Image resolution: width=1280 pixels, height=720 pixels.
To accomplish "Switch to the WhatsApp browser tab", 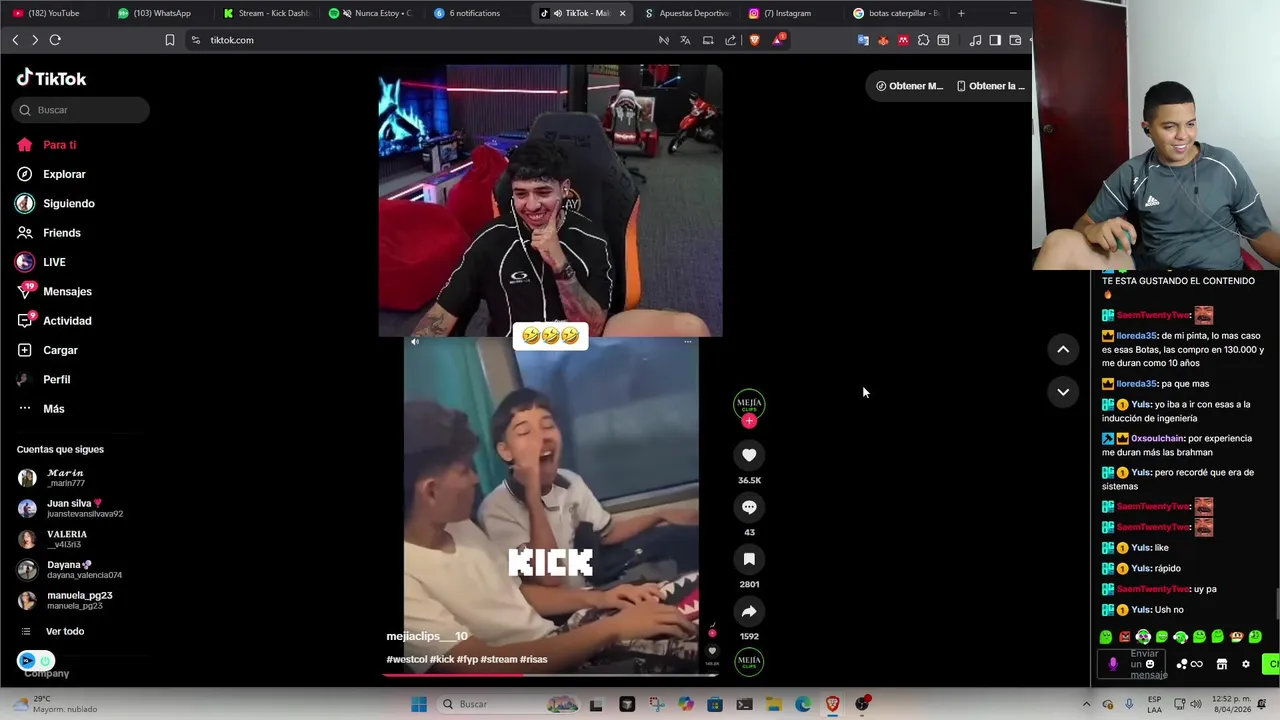I will point(160,13).
